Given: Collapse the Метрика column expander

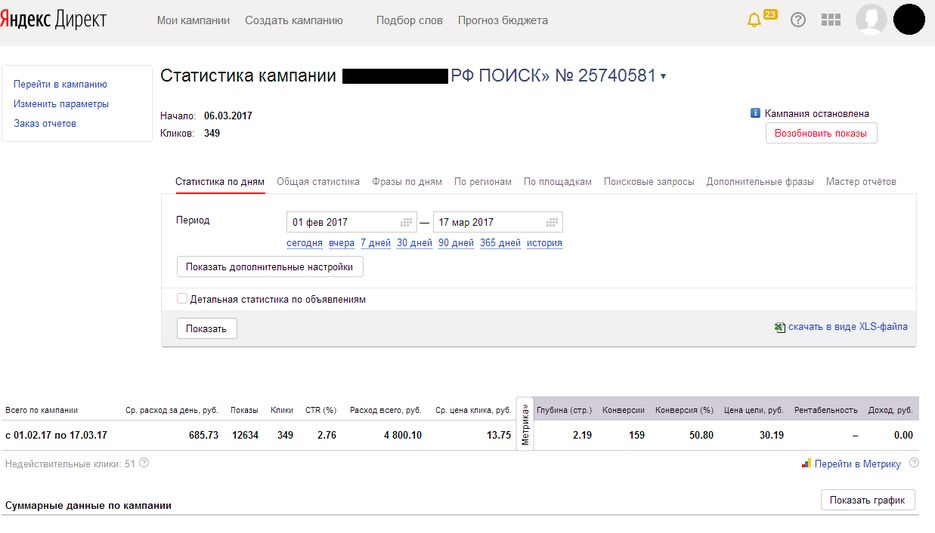Looking at the screenshot, I should (x=525, y=424).
